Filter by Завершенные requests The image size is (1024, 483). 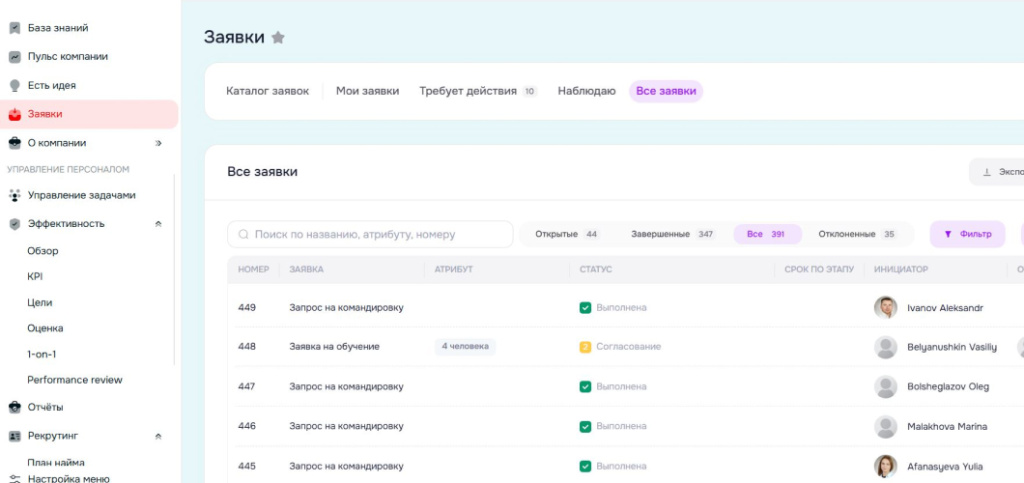point(673,234)
